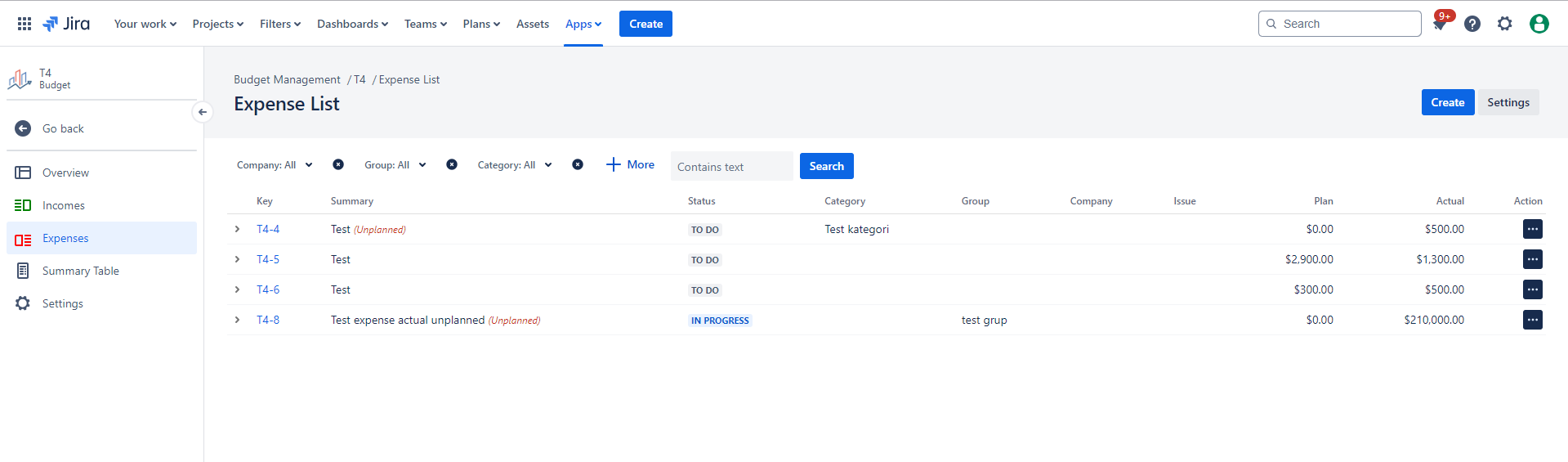Open Expense List Settings button
Viewport: 1568px width, 462px height.
(1508, 102)
